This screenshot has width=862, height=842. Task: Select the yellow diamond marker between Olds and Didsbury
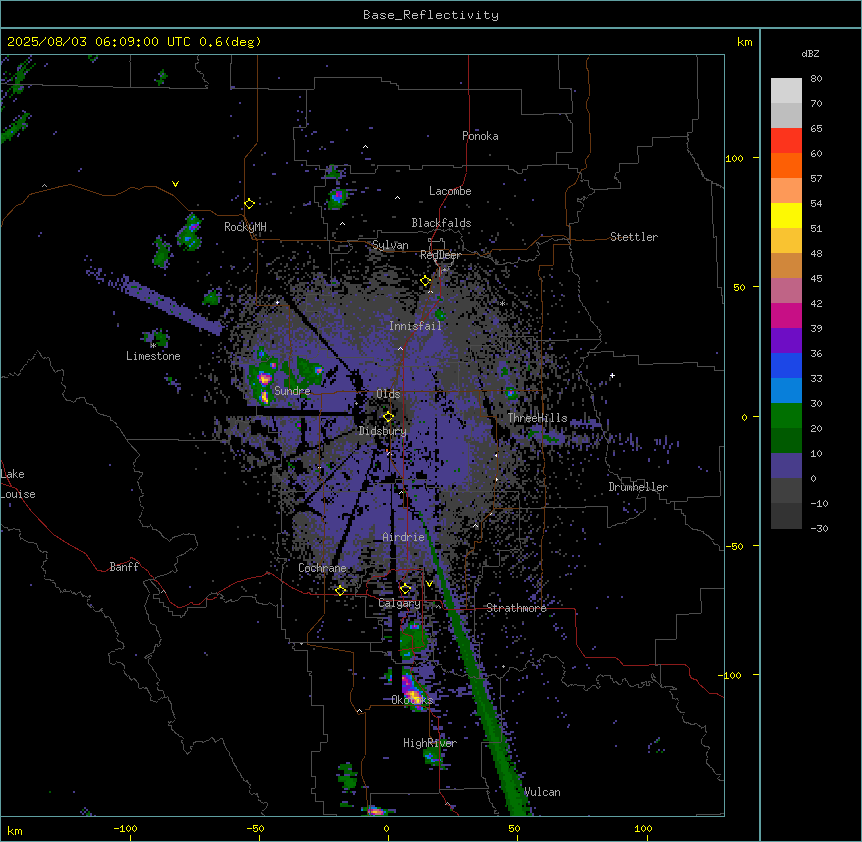388,416
